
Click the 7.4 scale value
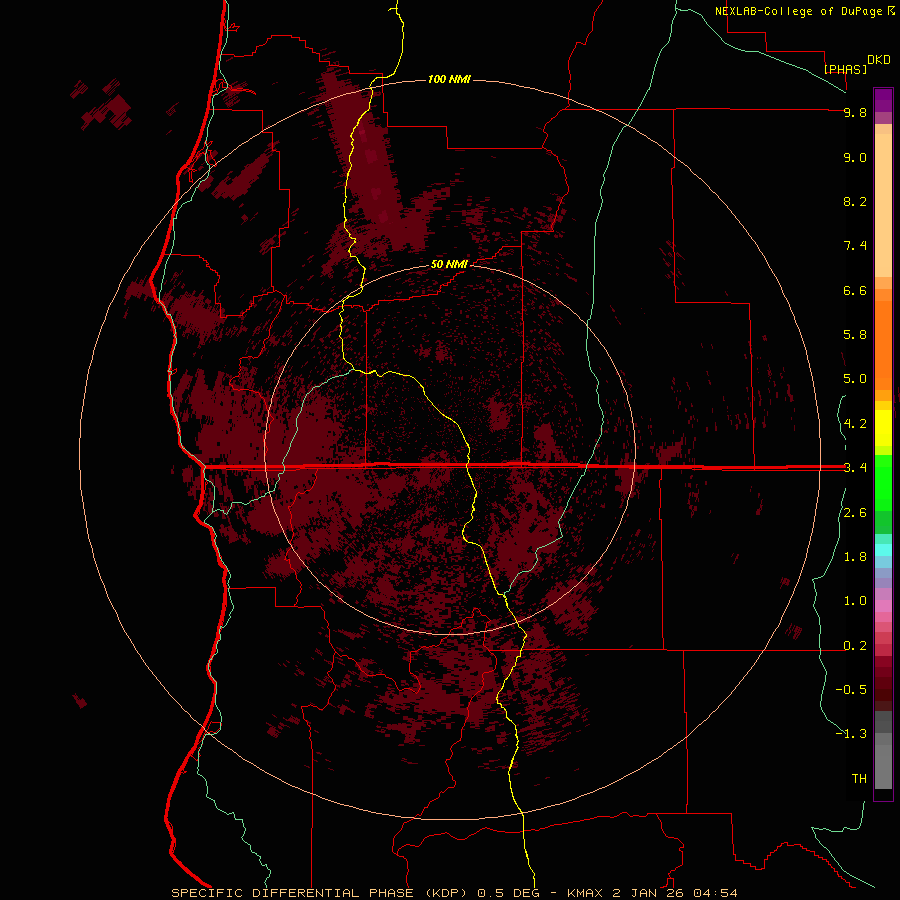point(855,246)
